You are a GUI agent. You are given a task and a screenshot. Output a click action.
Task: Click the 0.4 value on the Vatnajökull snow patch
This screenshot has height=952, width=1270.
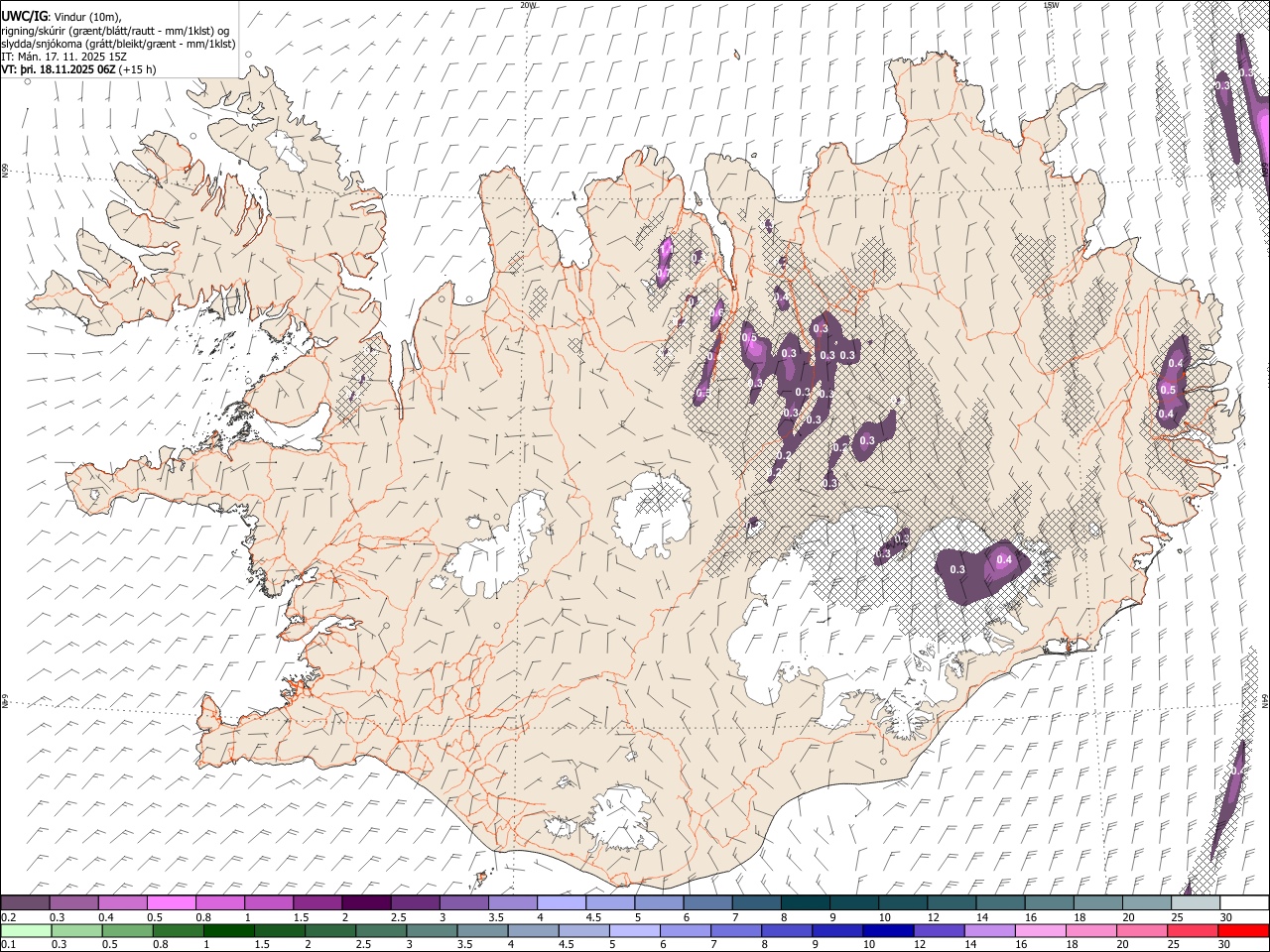point(1004,560)
